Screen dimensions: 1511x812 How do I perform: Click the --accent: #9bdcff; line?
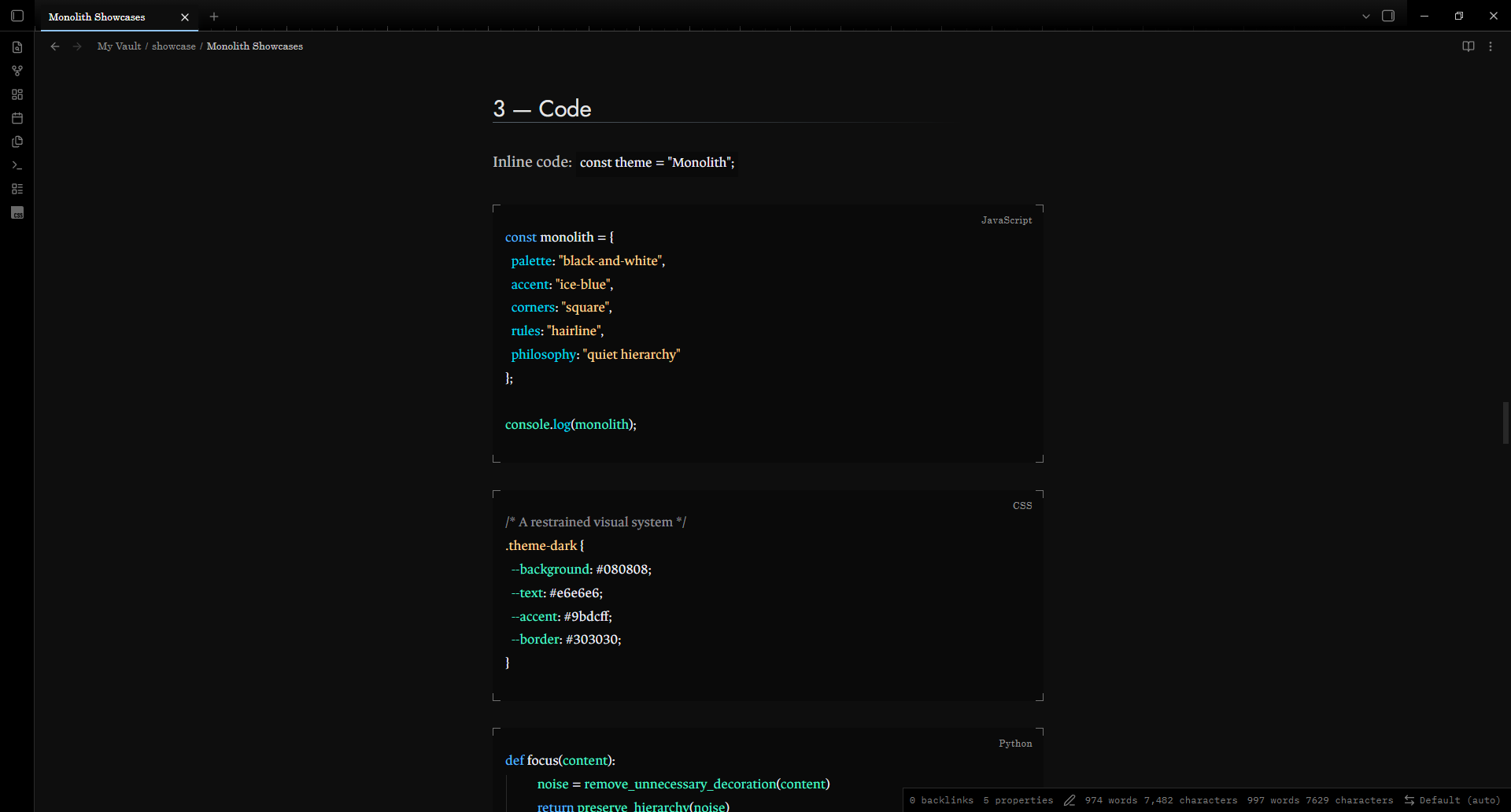[561, 616]
